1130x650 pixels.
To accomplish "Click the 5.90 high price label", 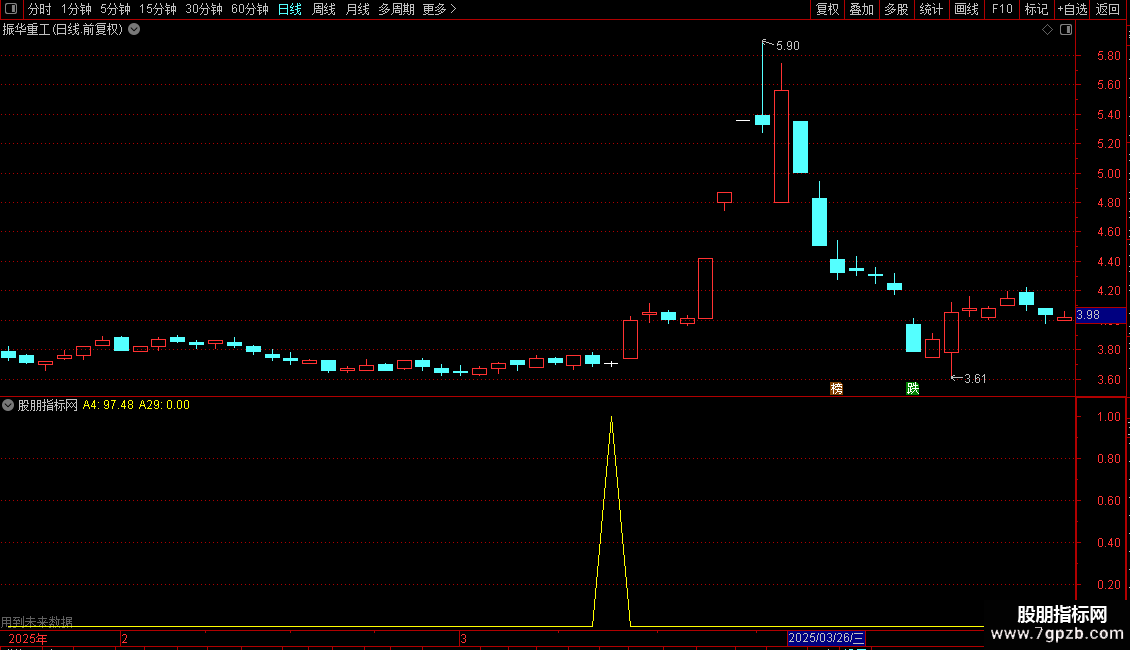I will 788,46.
